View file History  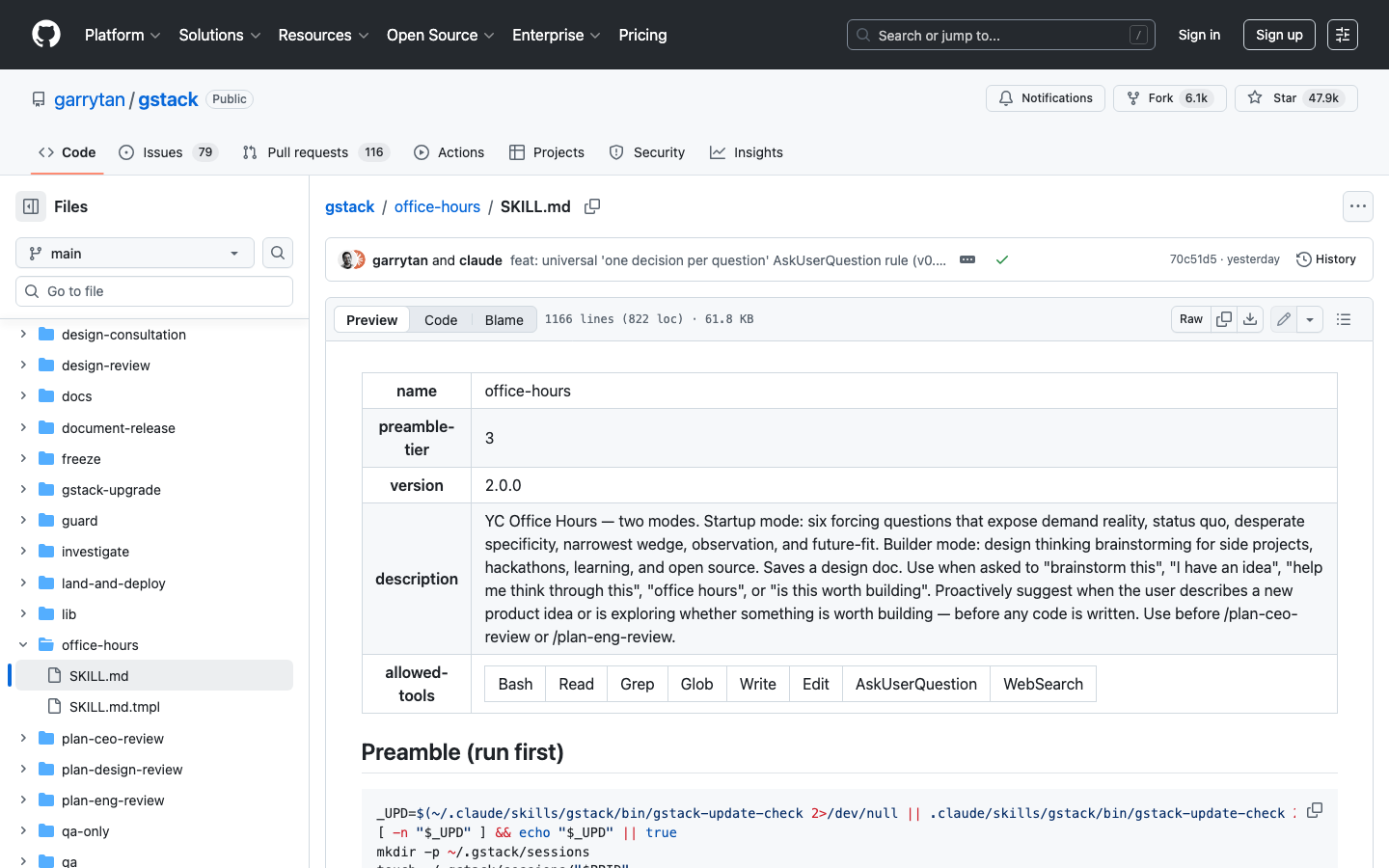pos(1326,259)
